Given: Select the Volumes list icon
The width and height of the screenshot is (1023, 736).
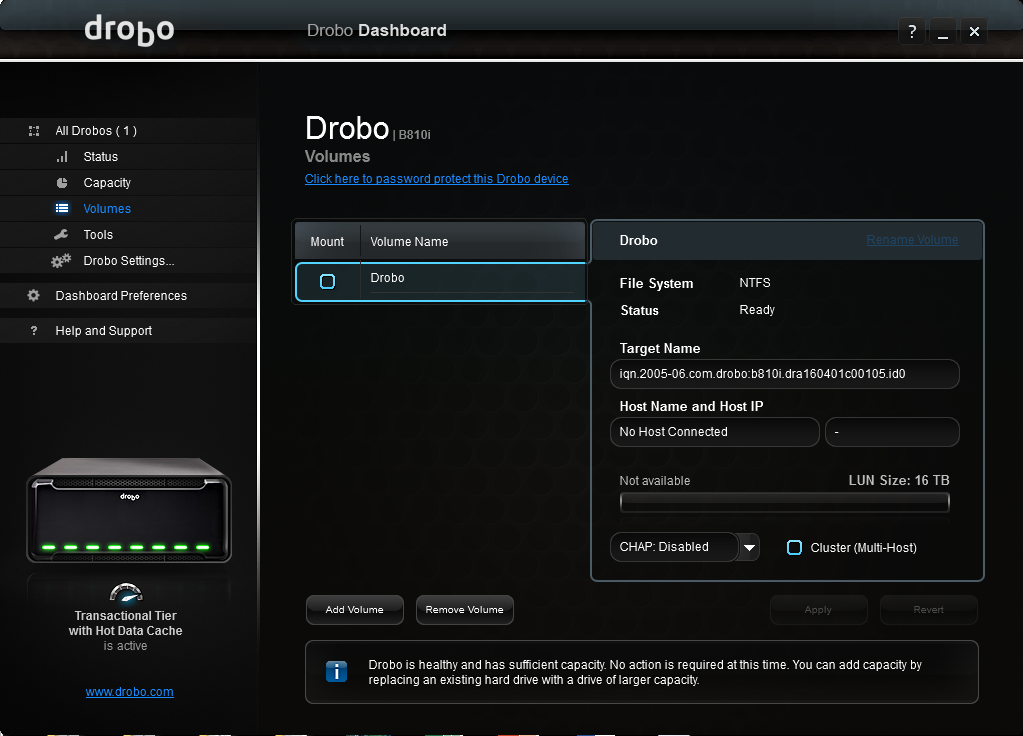Looking at the screenshot, I should 62,208.
